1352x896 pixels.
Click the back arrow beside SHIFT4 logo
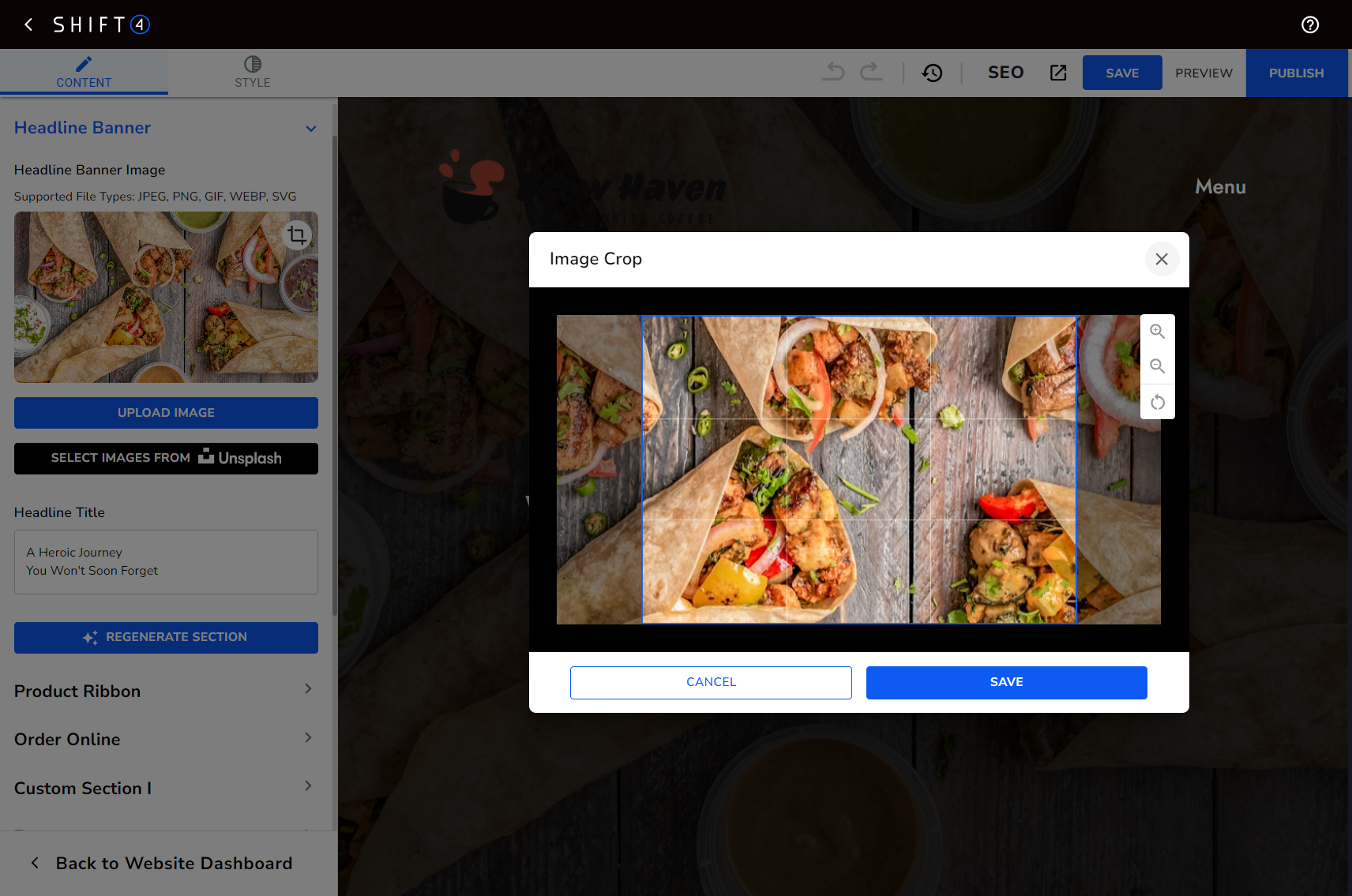tap(29, 24)
